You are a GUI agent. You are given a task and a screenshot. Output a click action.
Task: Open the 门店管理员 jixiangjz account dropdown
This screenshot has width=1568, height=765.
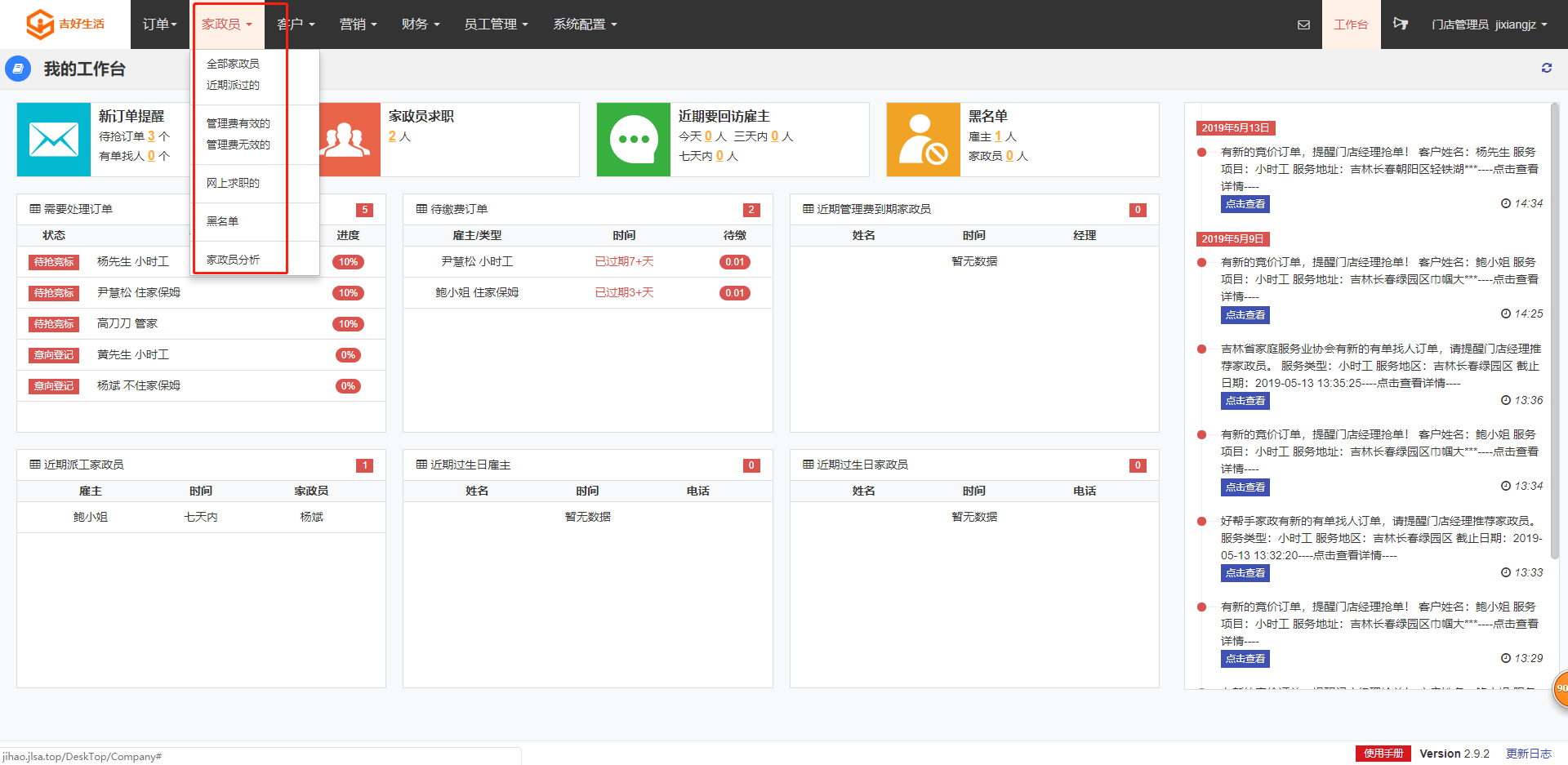(x=1489, y=24)
